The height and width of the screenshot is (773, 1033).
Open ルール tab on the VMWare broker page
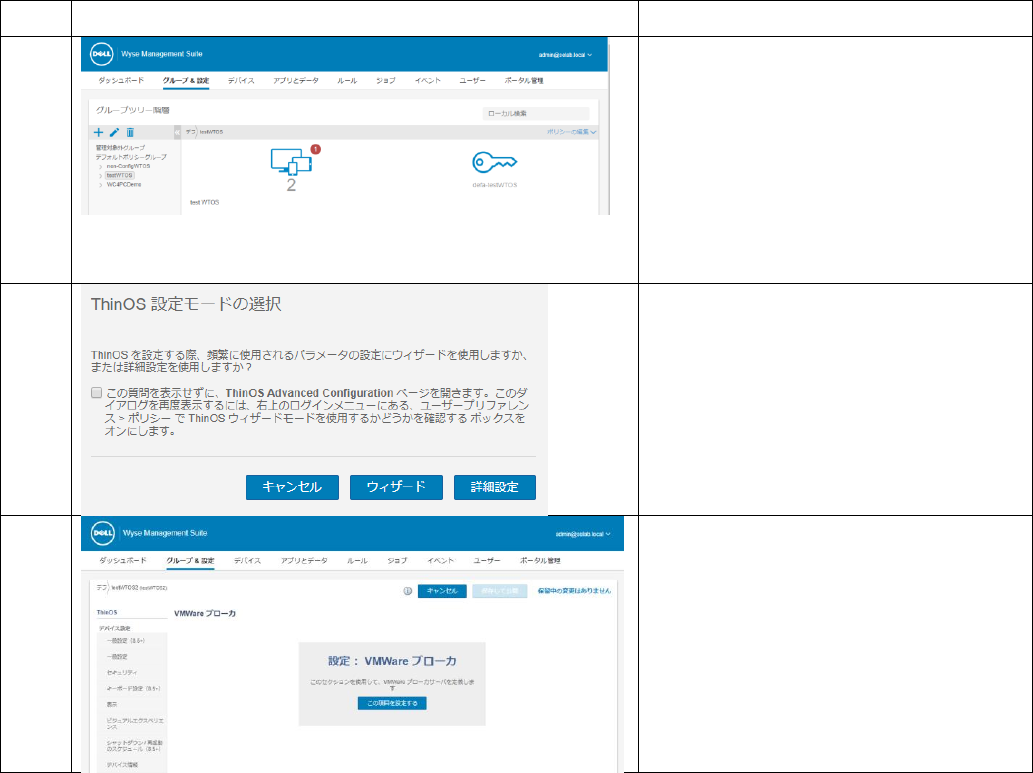click(357, 561)
